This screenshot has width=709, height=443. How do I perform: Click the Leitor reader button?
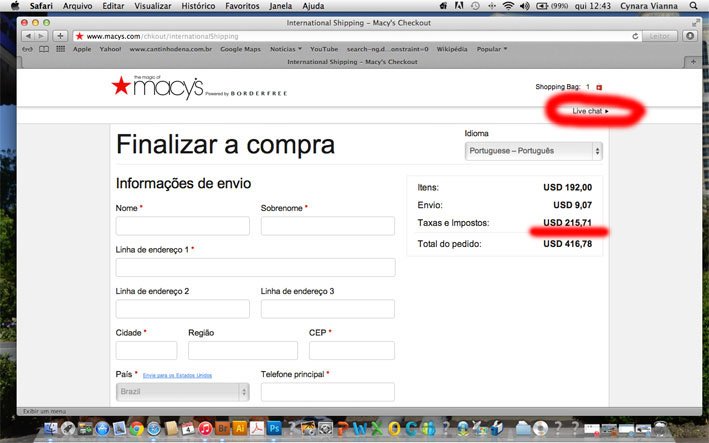[659, 36]
